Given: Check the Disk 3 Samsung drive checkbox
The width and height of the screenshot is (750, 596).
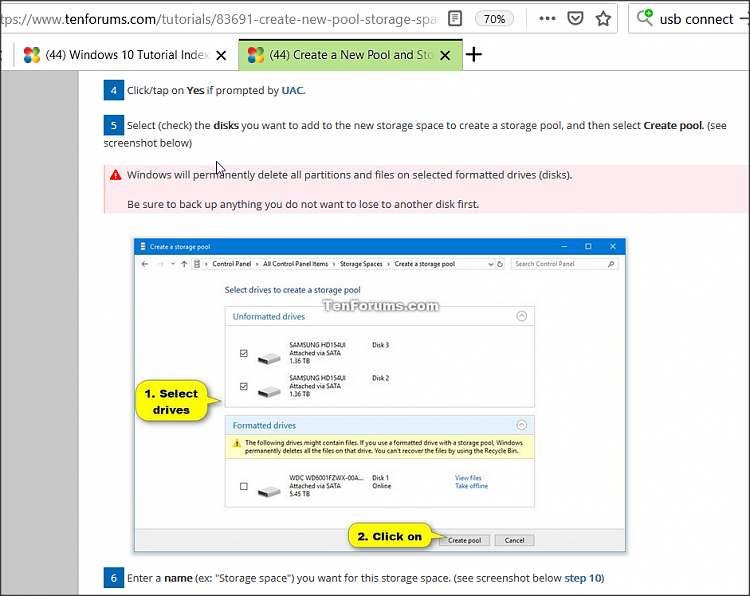Looking at the screenshot, I should 243,353.
